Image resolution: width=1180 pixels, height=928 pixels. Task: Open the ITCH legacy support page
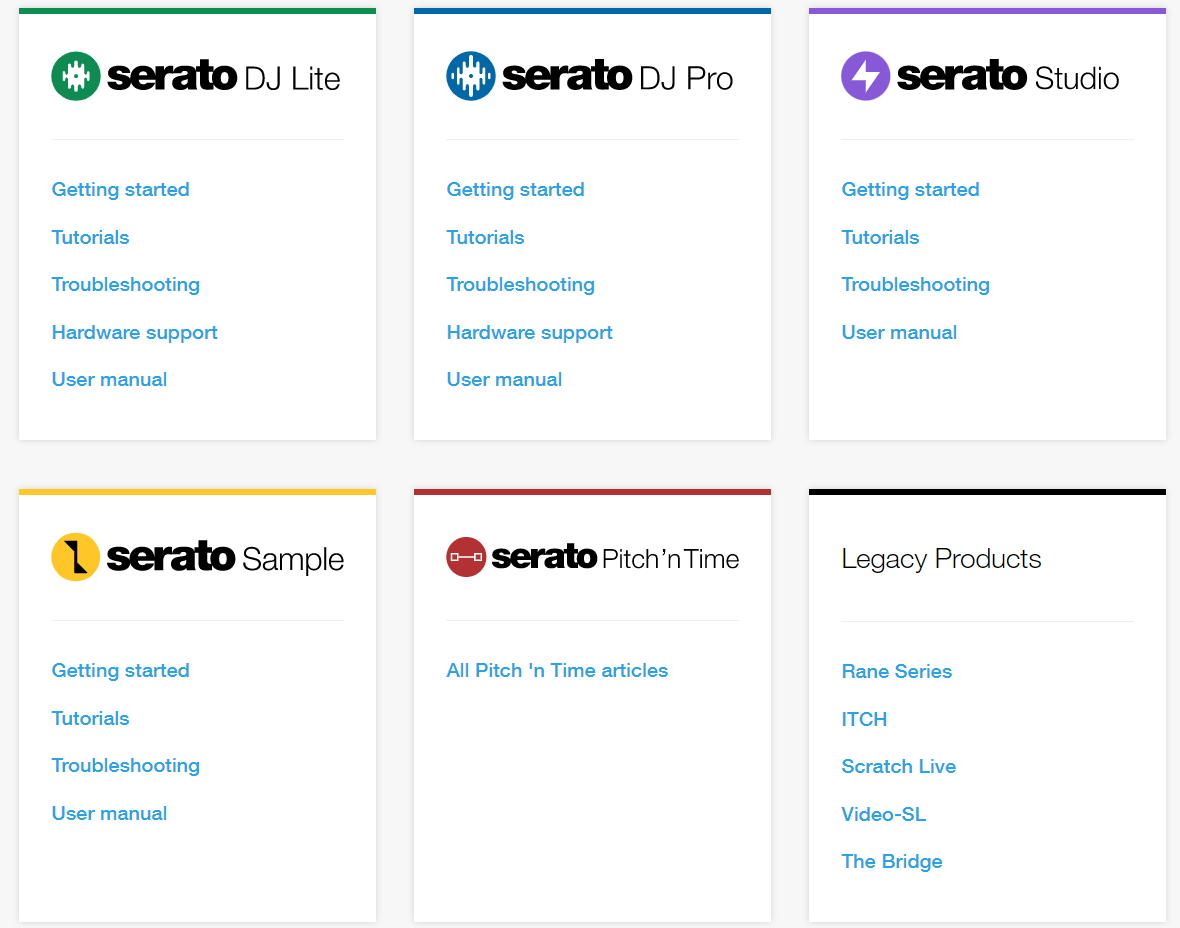coord(864,719)
